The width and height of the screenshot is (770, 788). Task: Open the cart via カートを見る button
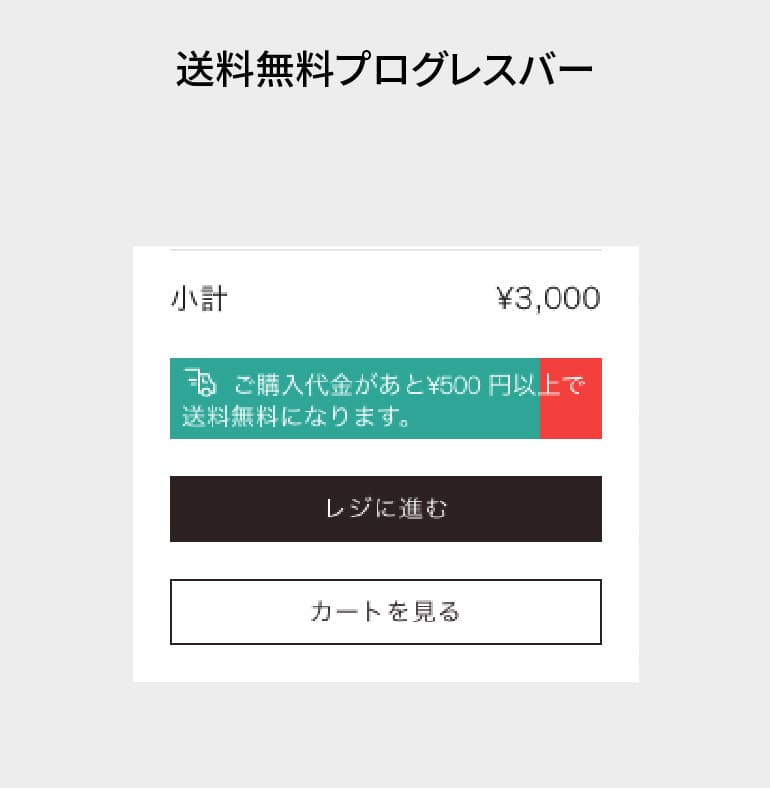386,612
